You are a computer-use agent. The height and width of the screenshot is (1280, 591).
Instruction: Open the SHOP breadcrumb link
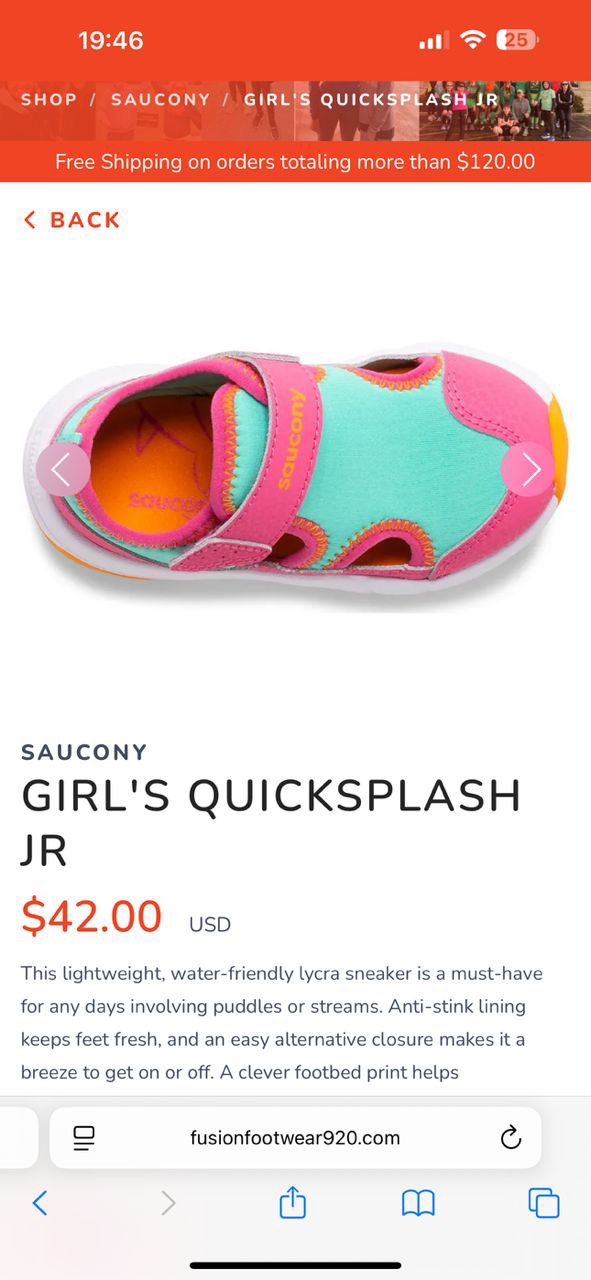pyautogui.click(x=49, y=99)
